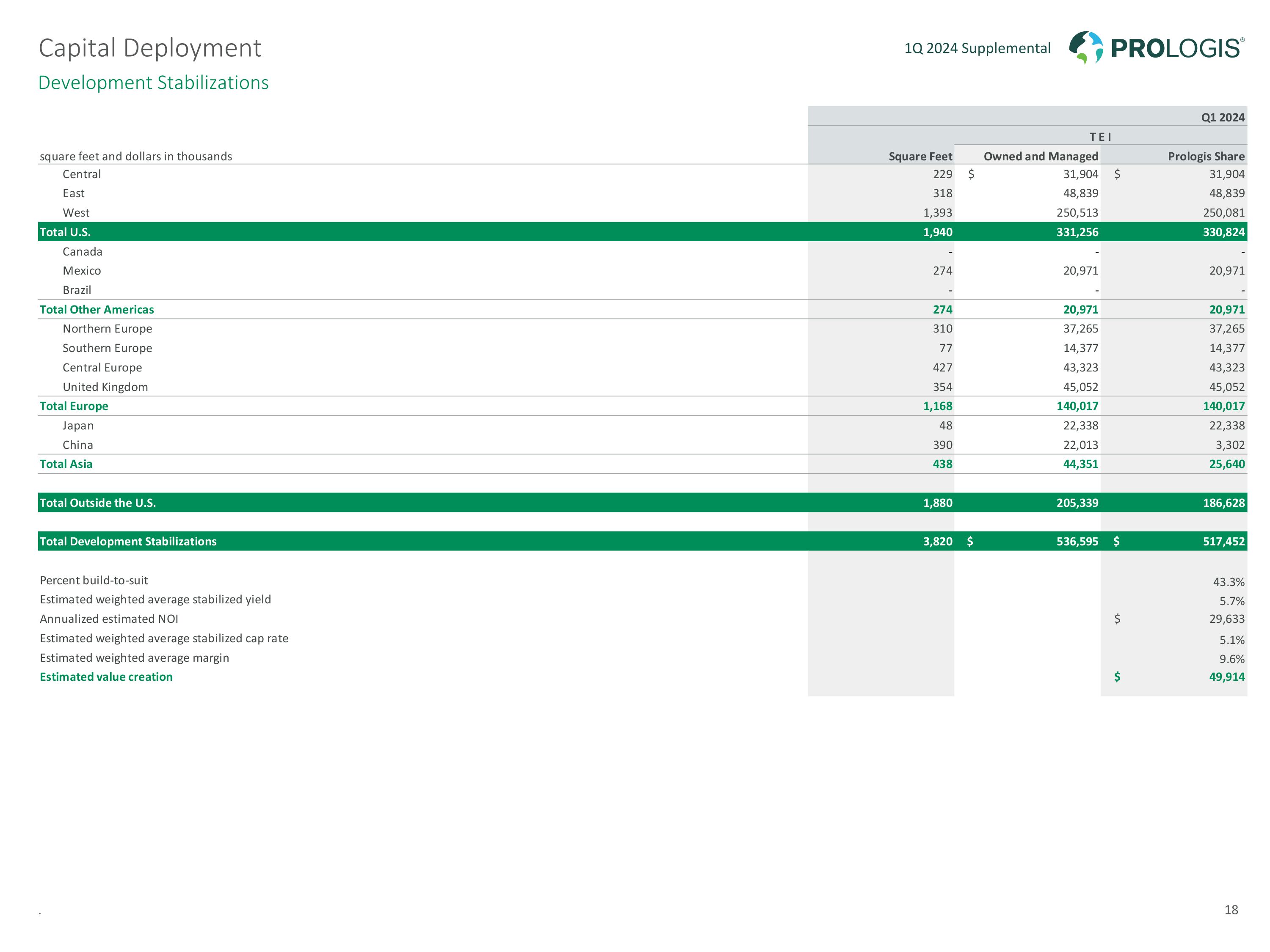Click the Prologis globe logo icon

tap(1085, 48)
